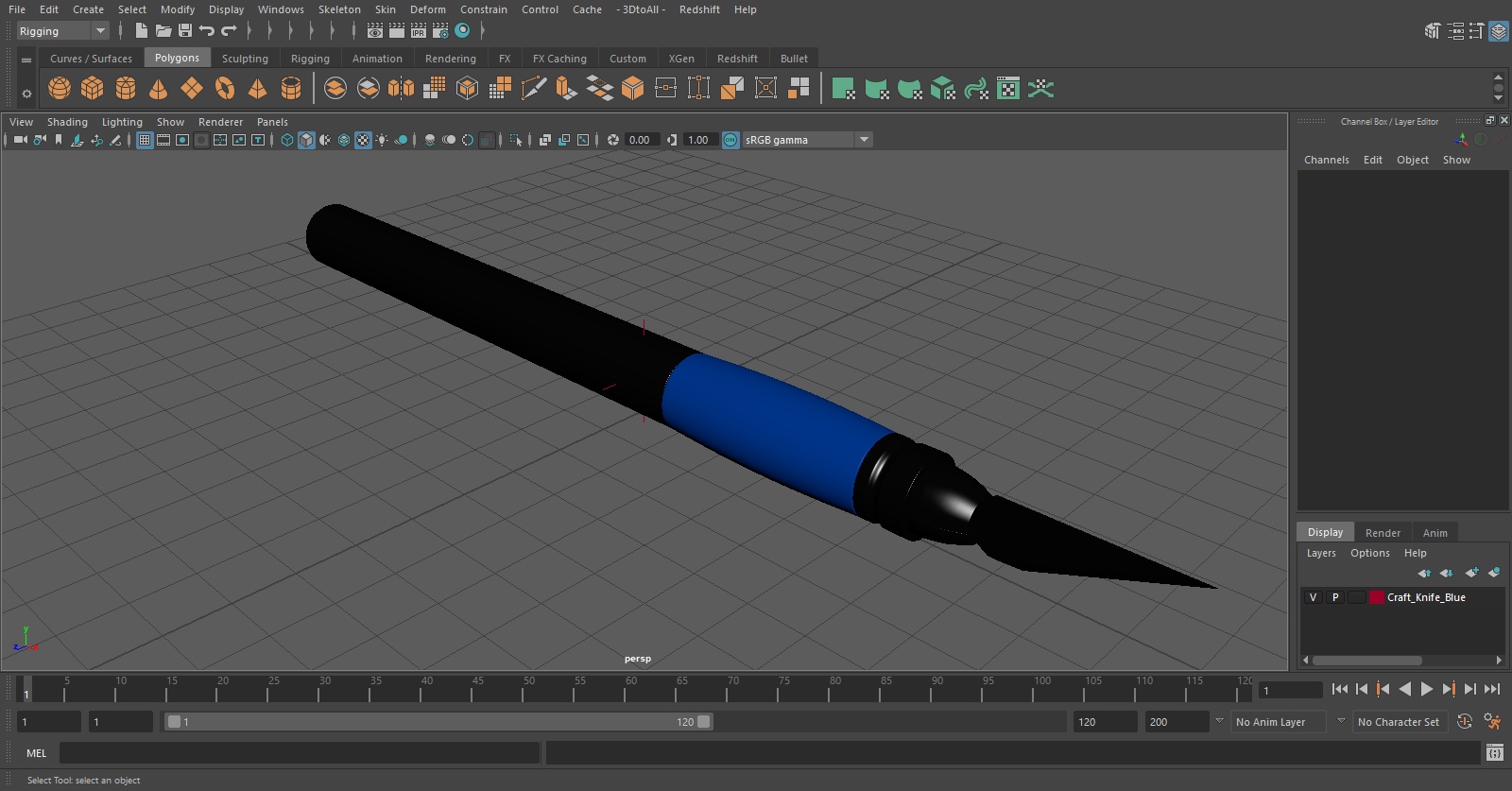Open the layer editor Layers menu

[1321, 553]
